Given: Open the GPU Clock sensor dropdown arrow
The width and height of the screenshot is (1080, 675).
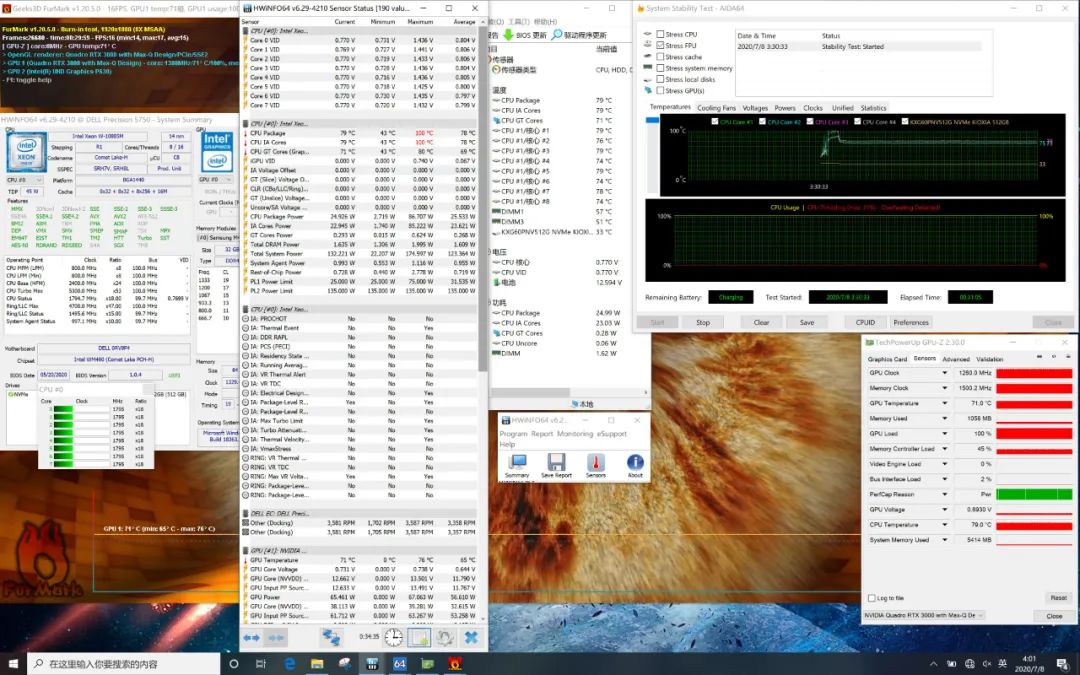Looking at the screenshot, I should pyautogui.click(x=944, y=373).
